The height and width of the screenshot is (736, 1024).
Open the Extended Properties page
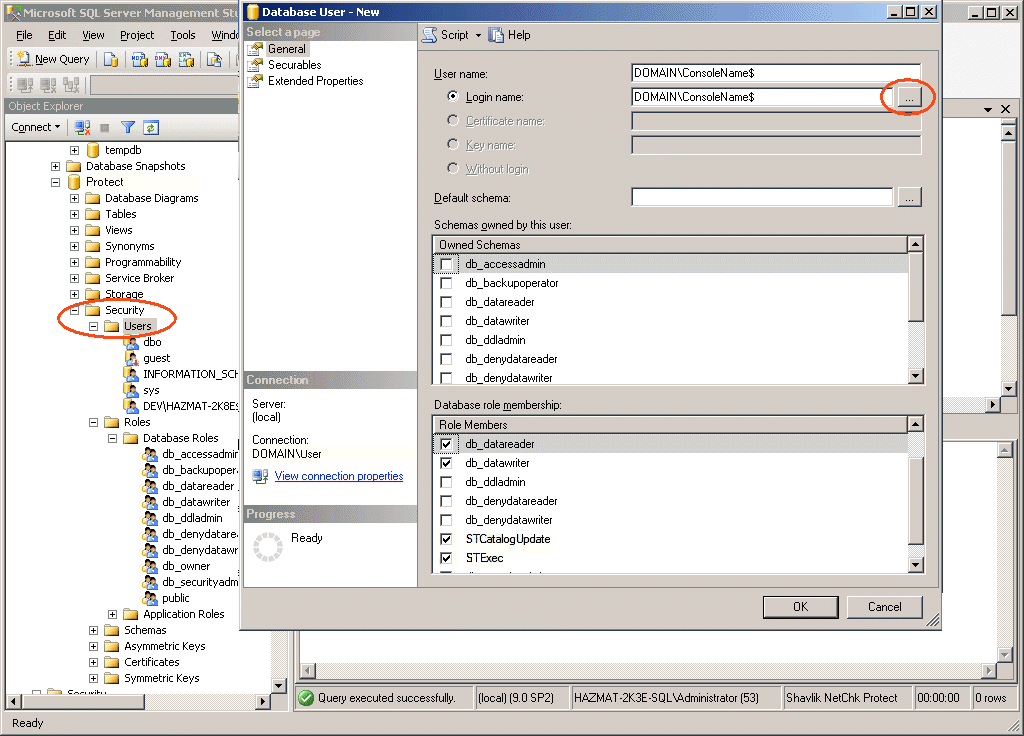(x=315, y=81)
